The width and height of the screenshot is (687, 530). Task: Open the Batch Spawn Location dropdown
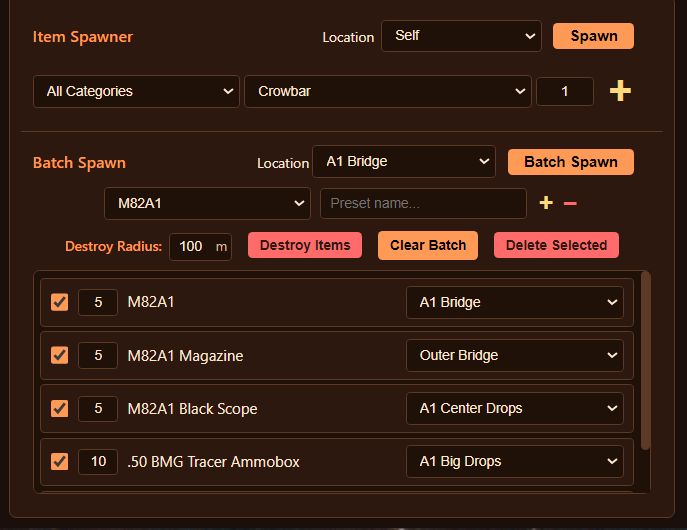(x=404, y=162)
